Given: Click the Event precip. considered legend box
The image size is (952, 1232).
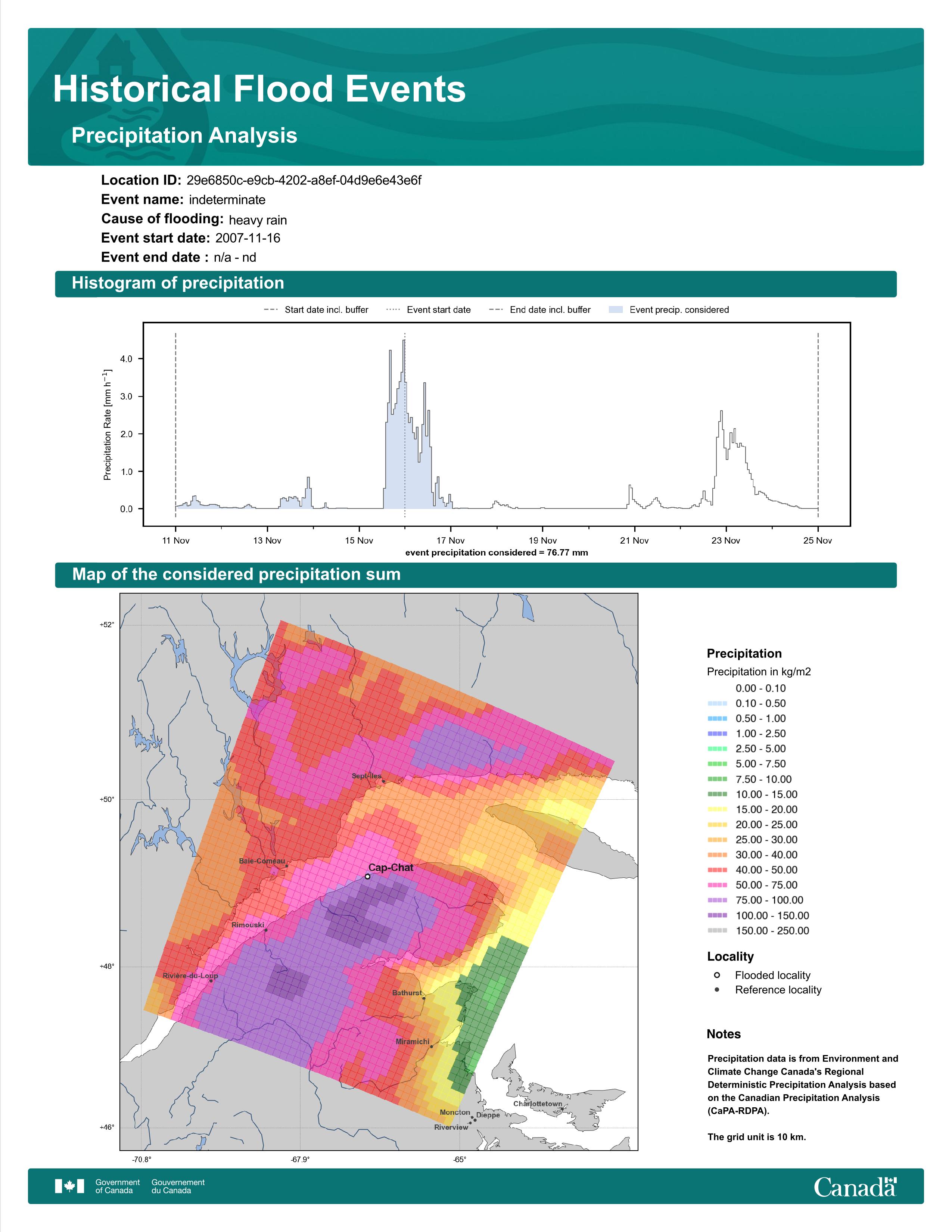Looking at the screenshot, I should (616, 310).
